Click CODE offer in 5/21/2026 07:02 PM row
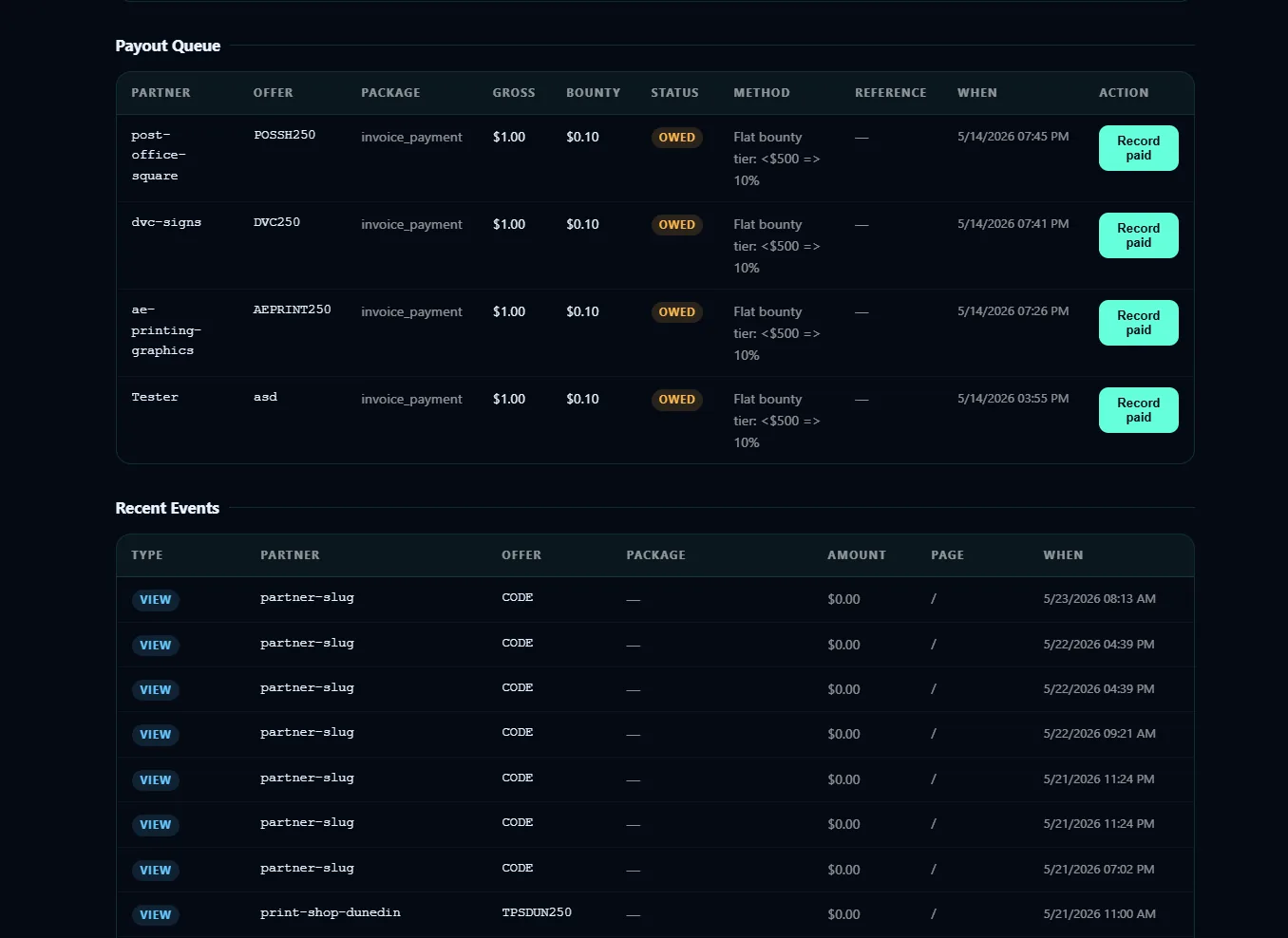The width and height of the screenshot is (1288, 938). [517, 868]
